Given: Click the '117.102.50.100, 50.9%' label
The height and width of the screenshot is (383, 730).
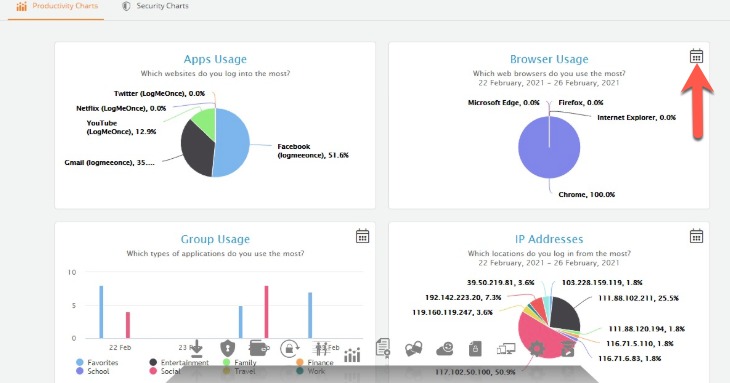Looking at the screenshot, I should click(x=475, y=372).
